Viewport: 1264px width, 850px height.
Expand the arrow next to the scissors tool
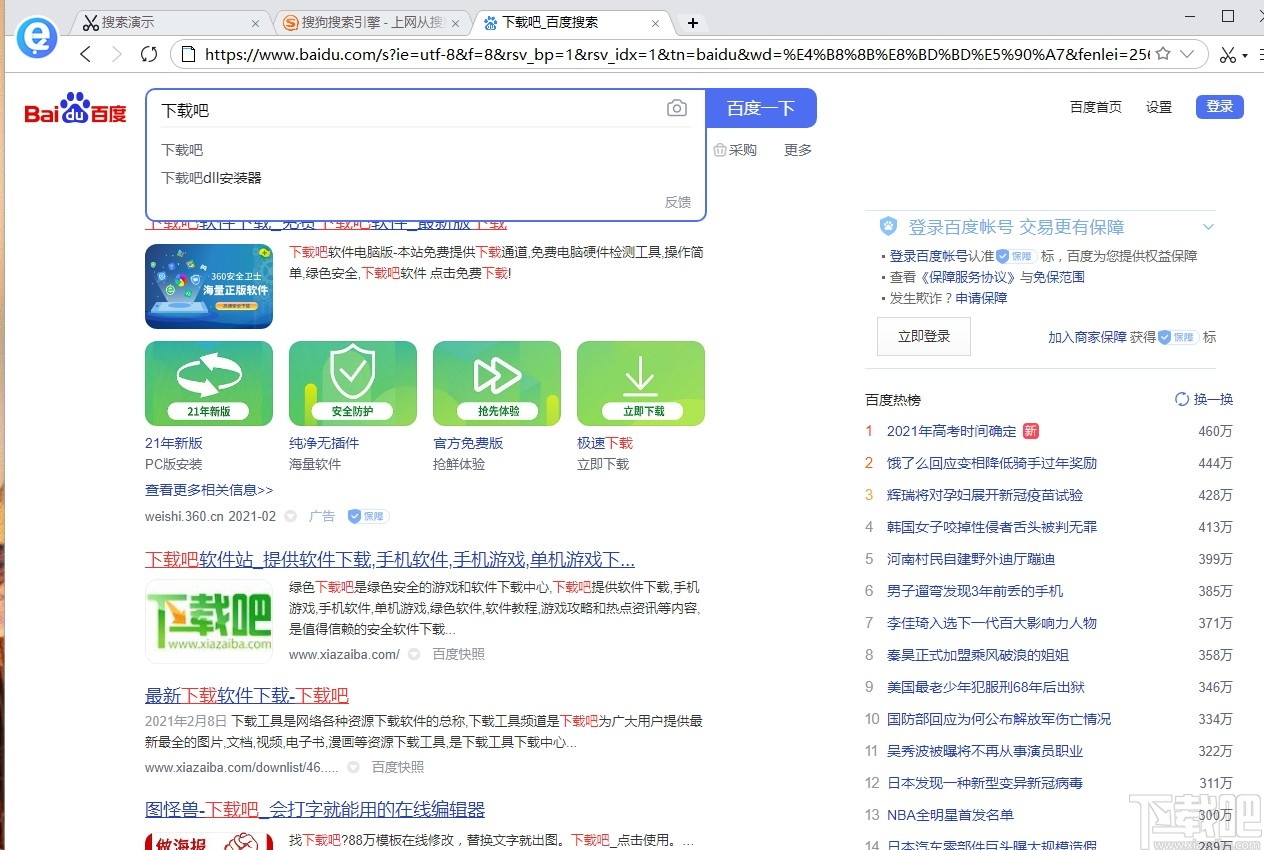[1243, 56]
